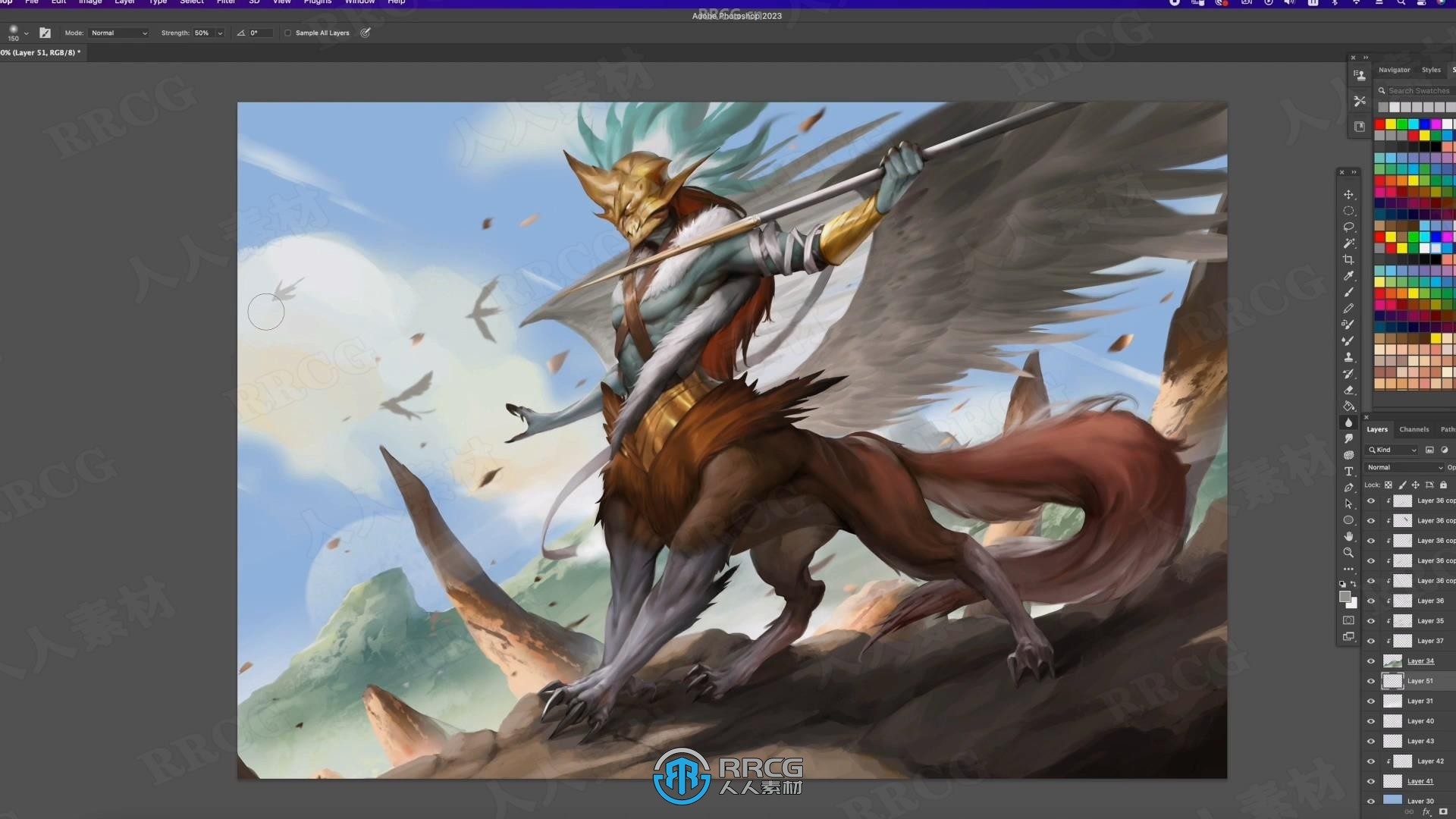Viewport: 1456px width, 819px height.
Task: Lock transparent pixels for the layer
Action: [1389, 485]
